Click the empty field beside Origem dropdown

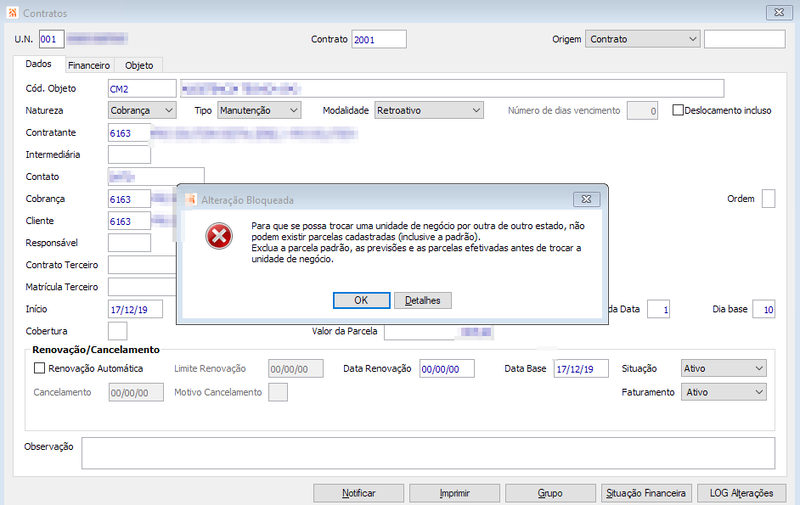coord(745,39)
